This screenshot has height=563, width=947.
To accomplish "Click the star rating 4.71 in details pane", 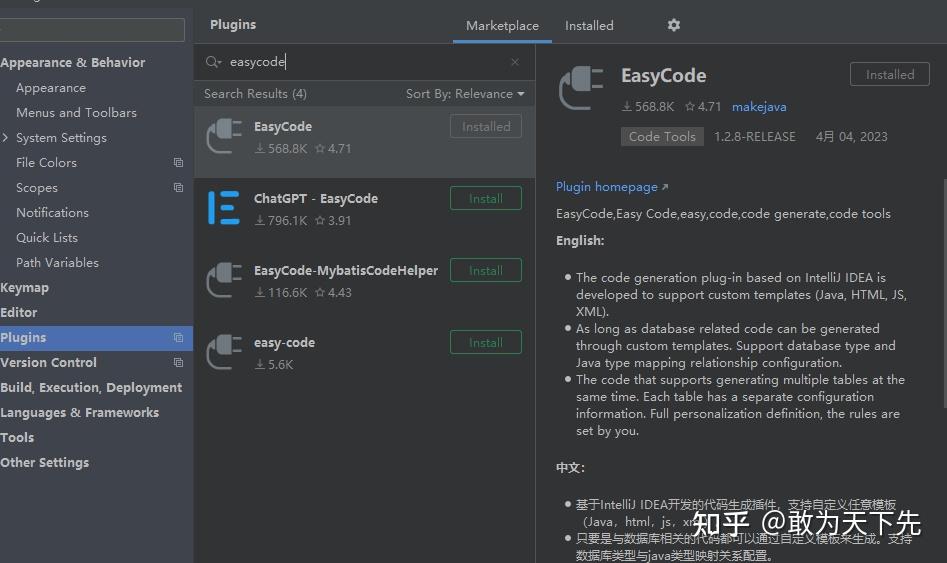I will (703, 106).
